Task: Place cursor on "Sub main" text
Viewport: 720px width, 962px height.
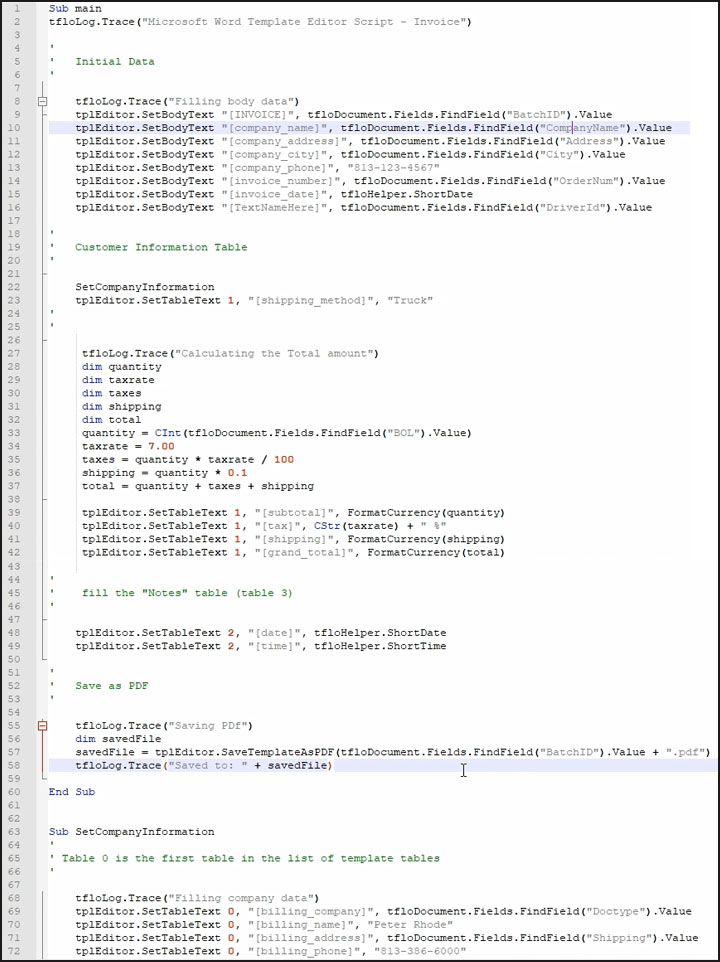Action: tap(75, 9)
